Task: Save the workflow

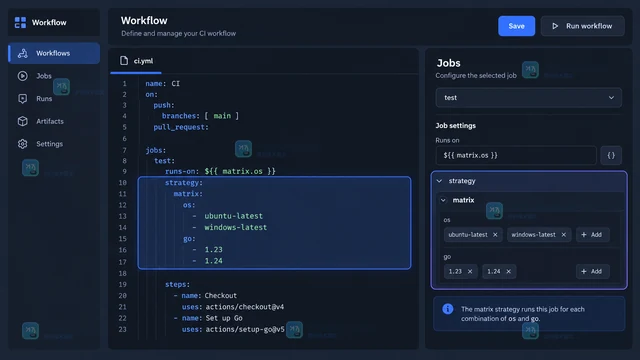Action: point(516,26)
